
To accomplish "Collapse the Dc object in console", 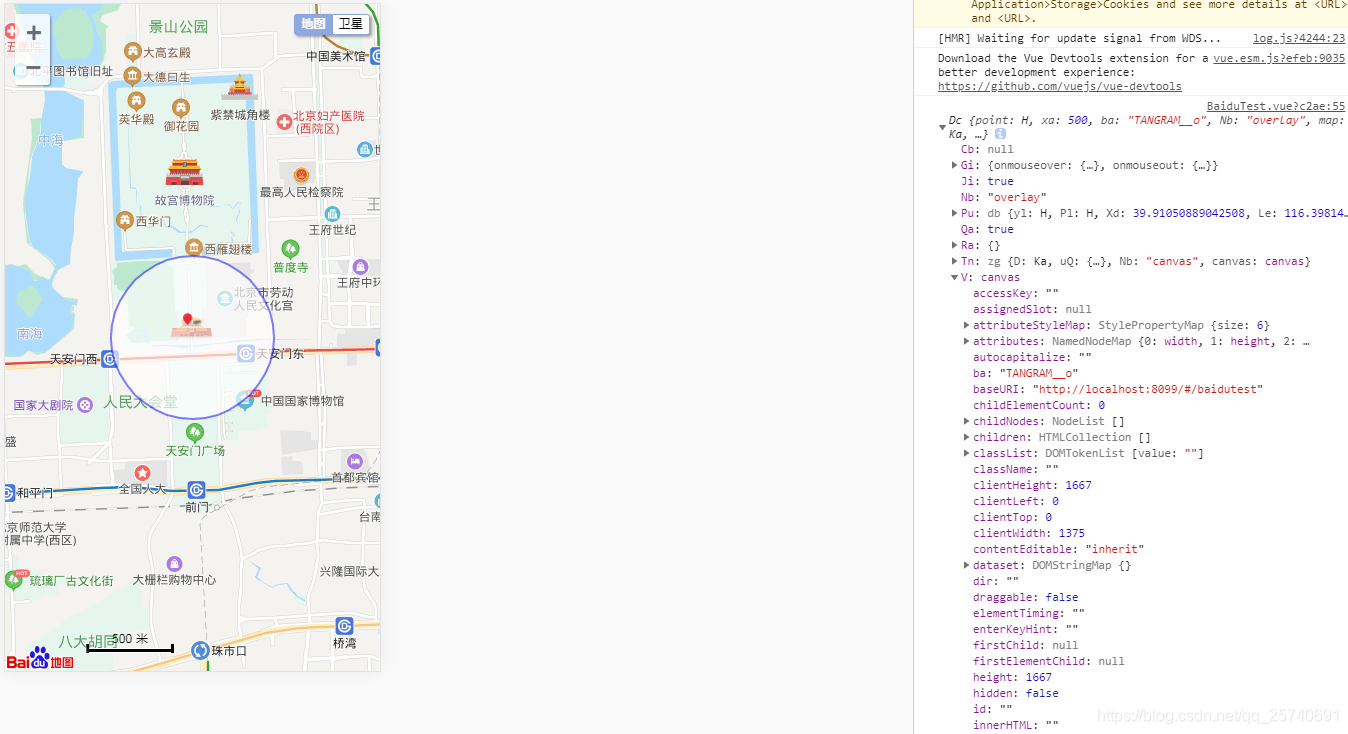I will tap(942, 127).
